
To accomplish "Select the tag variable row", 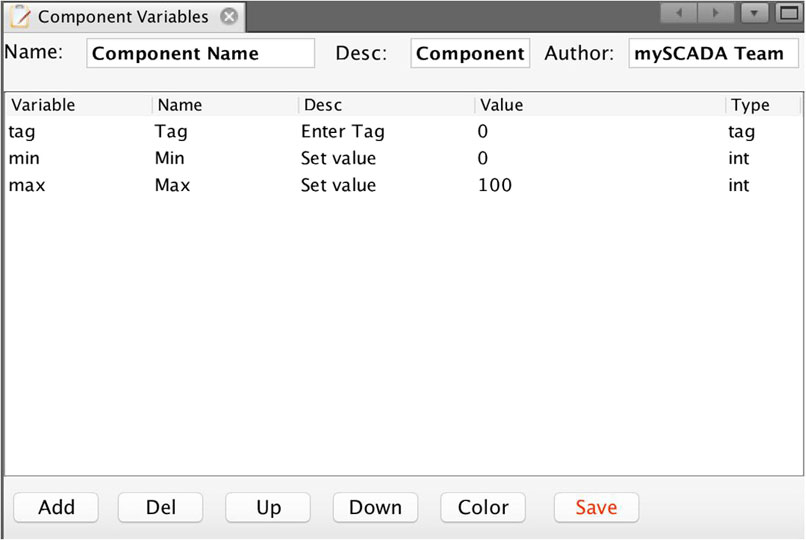I will coord(404,132).
